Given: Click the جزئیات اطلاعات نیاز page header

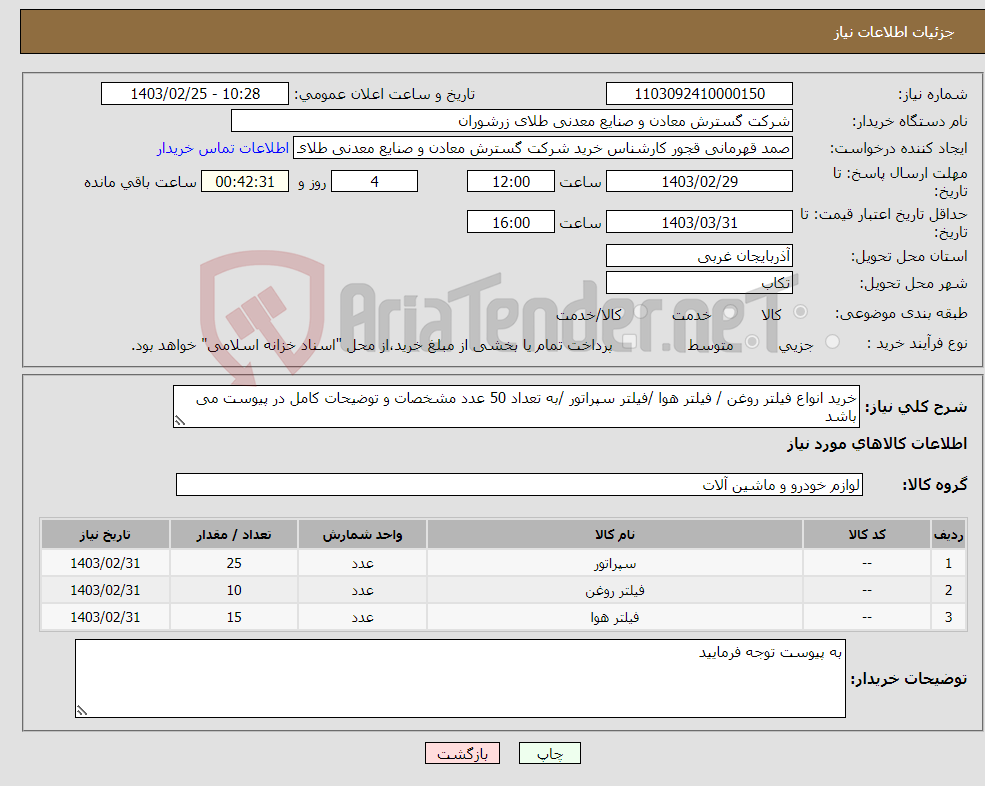Looking at the screenshot, I should pyautogui.click(x=893, y=32).
